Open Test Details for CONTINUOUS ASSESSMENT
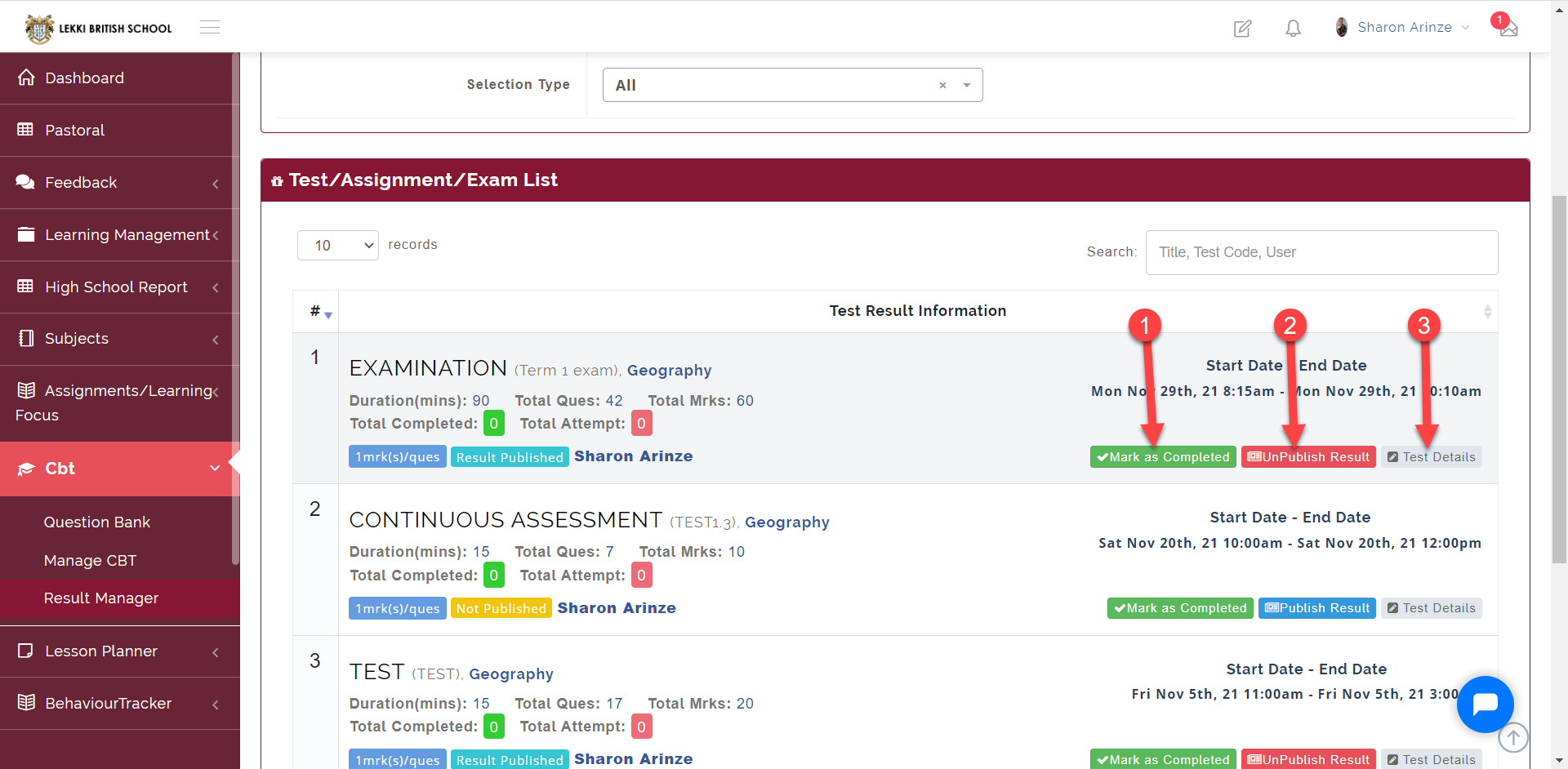This screenshot has height=769, width=1568. pos(1432,608)
